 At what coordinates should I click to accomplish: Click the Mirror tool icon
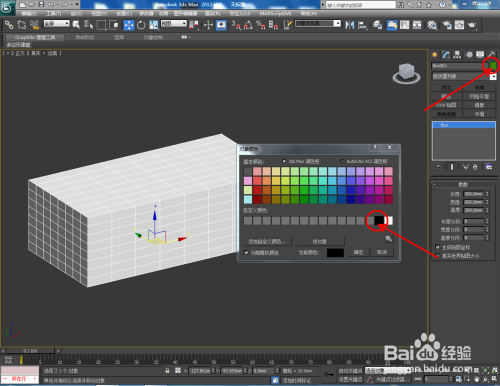point(350,25)
